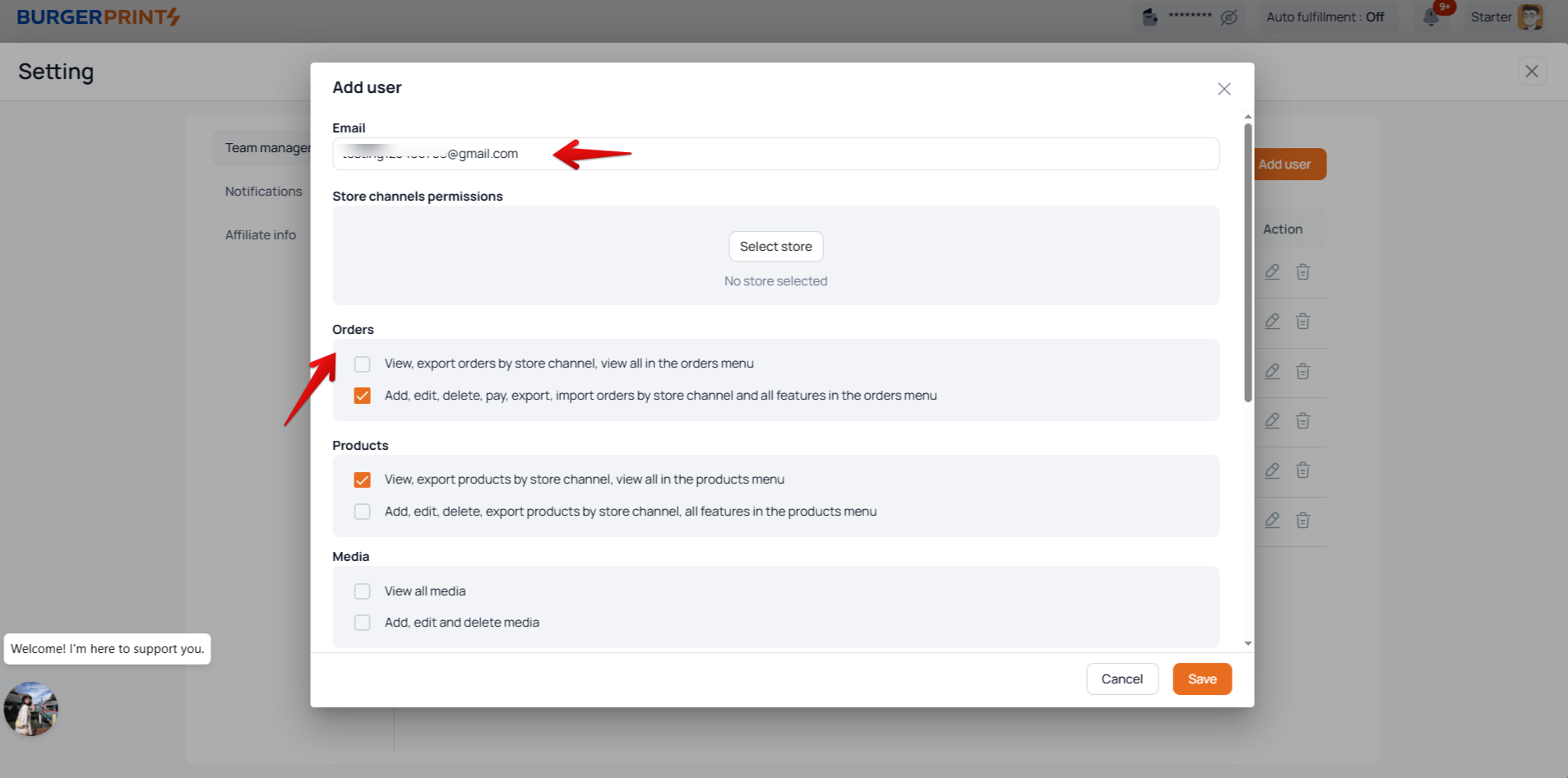Uncheck Add, edit, delete orders permission
This screenshot has width=1568, height=778.
tap(362, 396)
